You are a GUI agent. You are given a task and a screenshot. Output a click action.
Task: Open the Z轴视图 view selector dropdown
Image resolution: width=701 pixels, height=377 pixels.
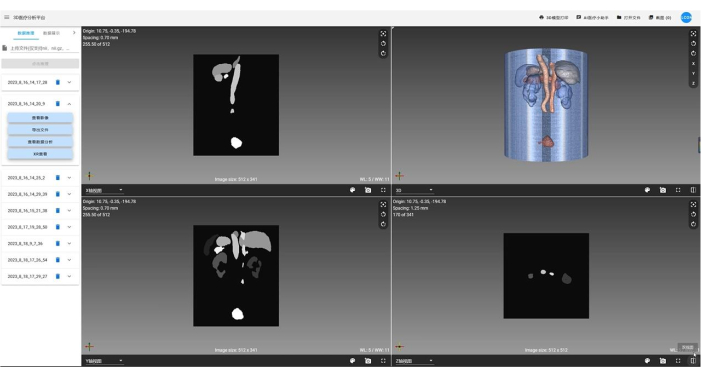(414, 360)
